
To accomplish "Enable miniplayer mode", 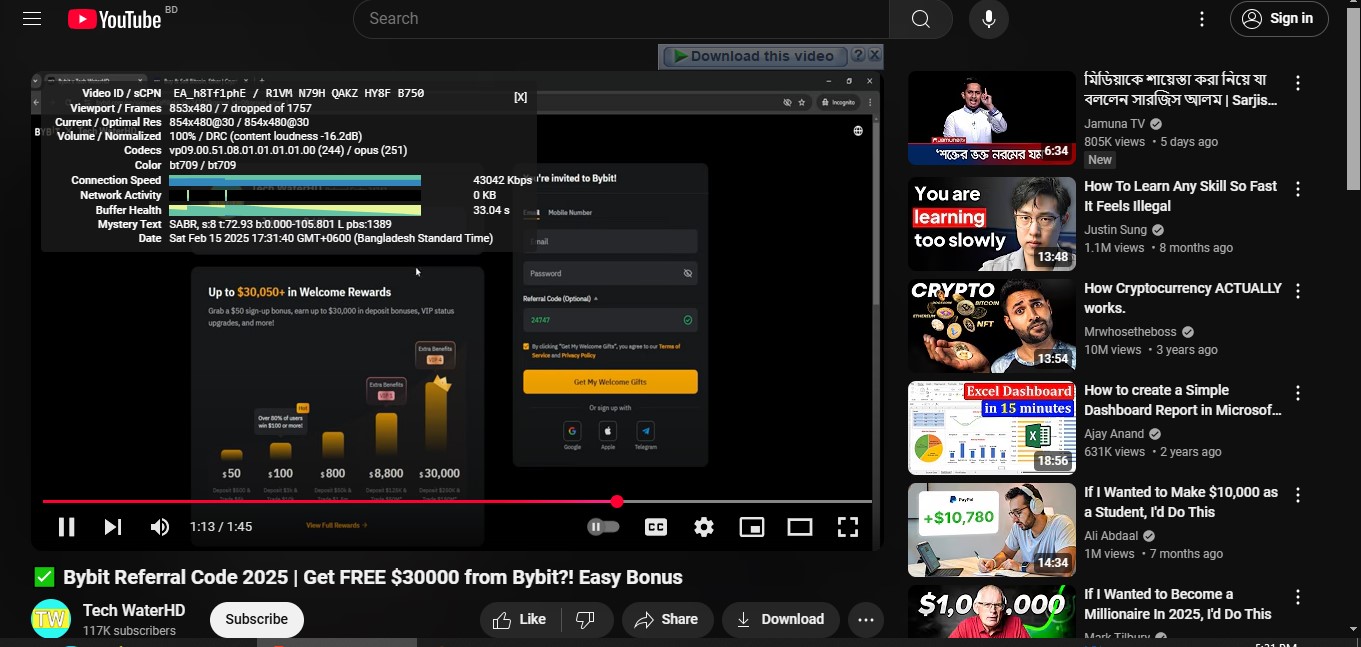I will (x=752, y=527).
